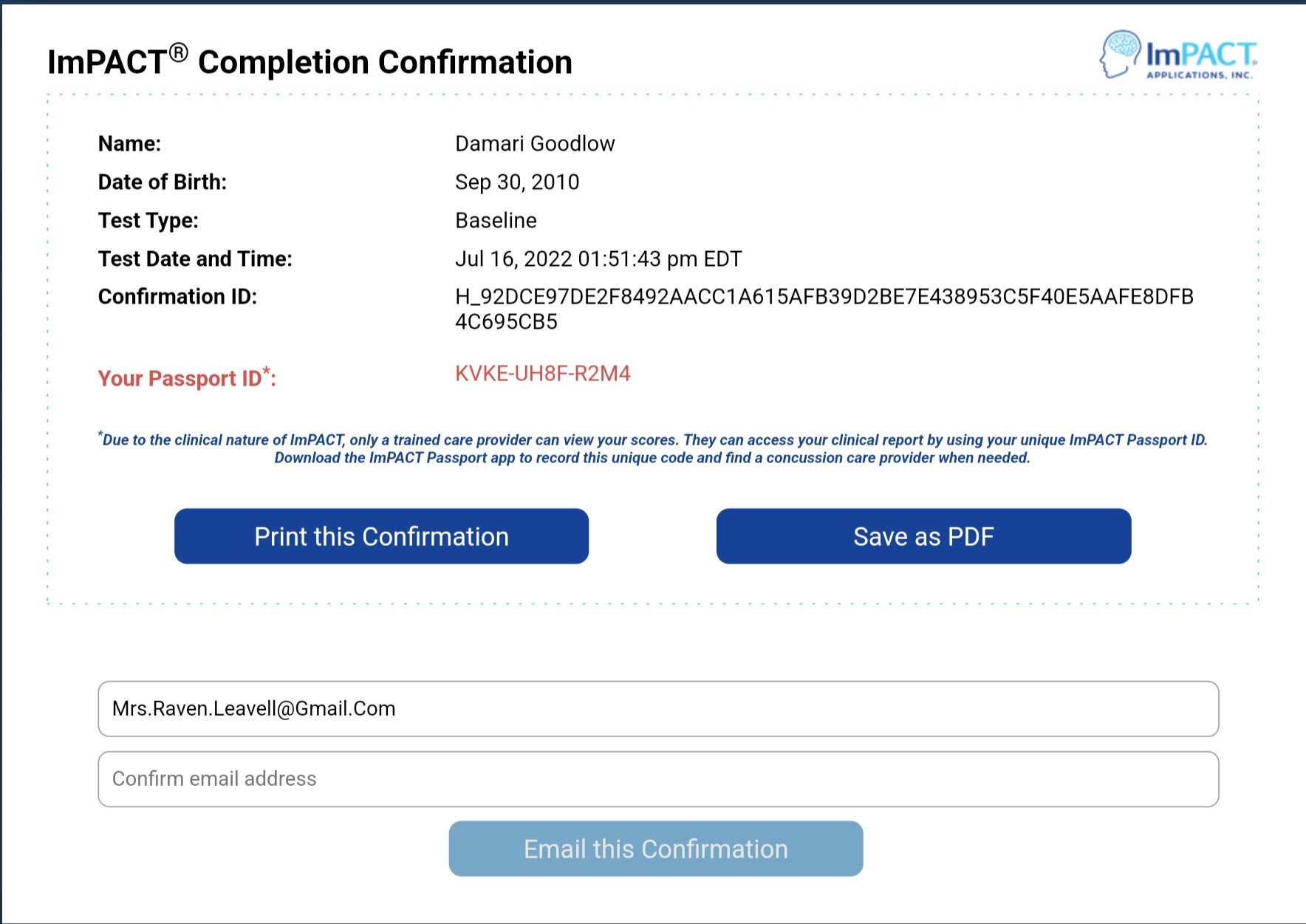Click the birth date Sep 30, 2010
Image resolution: width=1306 pixels, height=924 pixels.
(517, 182)
